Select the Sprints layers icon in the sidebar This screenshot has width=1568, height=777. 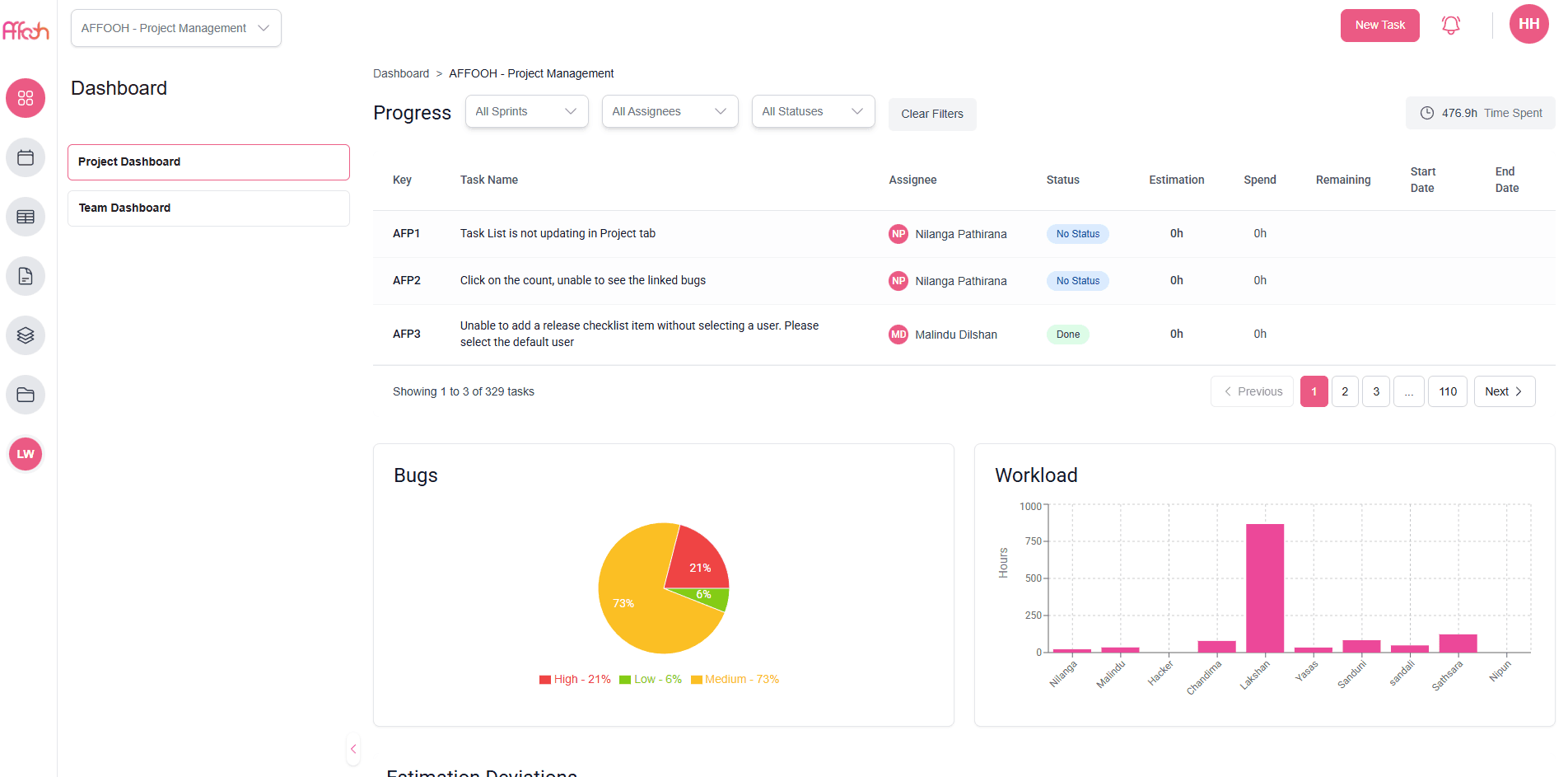26,335
